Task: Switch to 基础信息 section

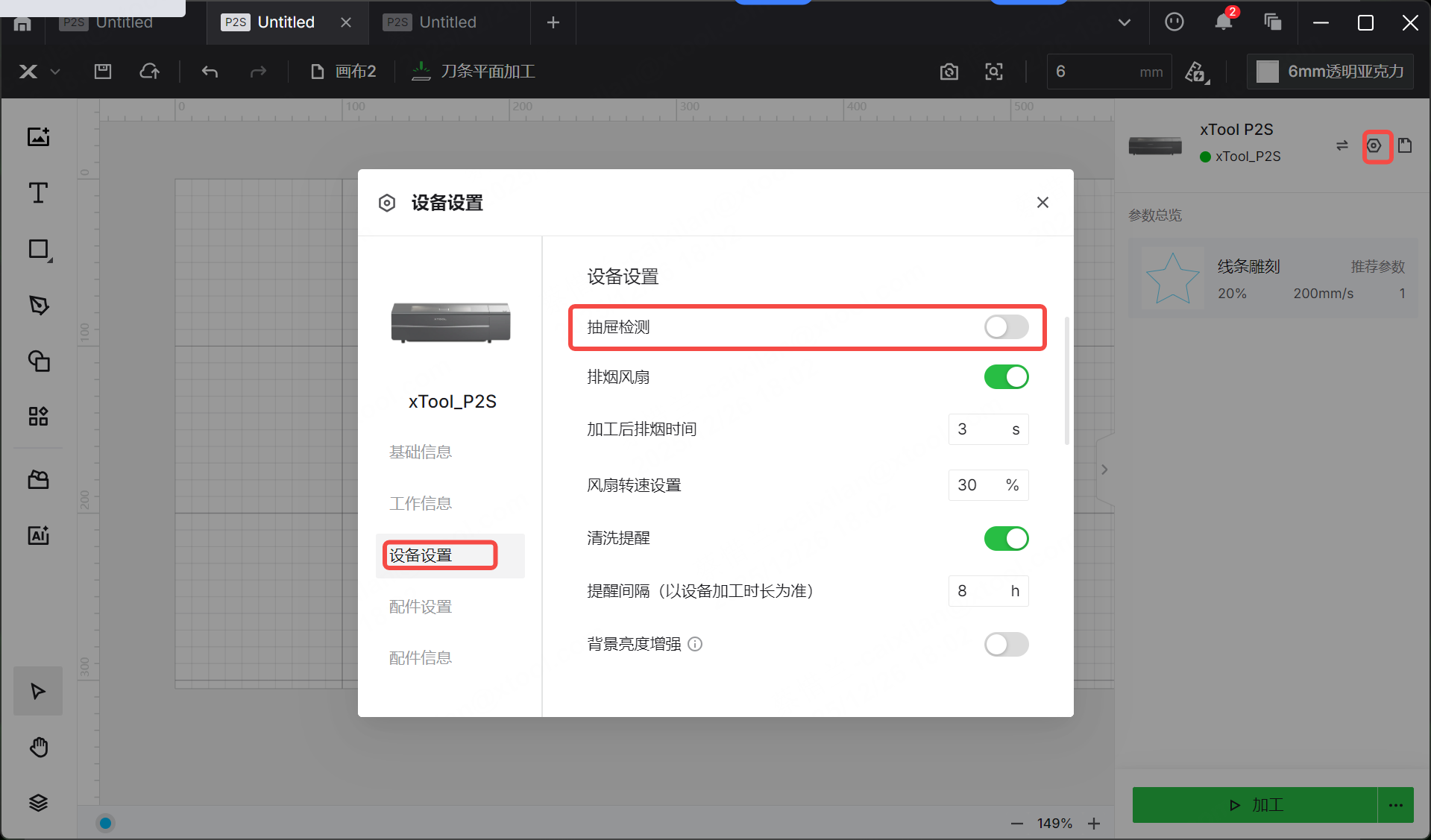Action: [421, 452]
